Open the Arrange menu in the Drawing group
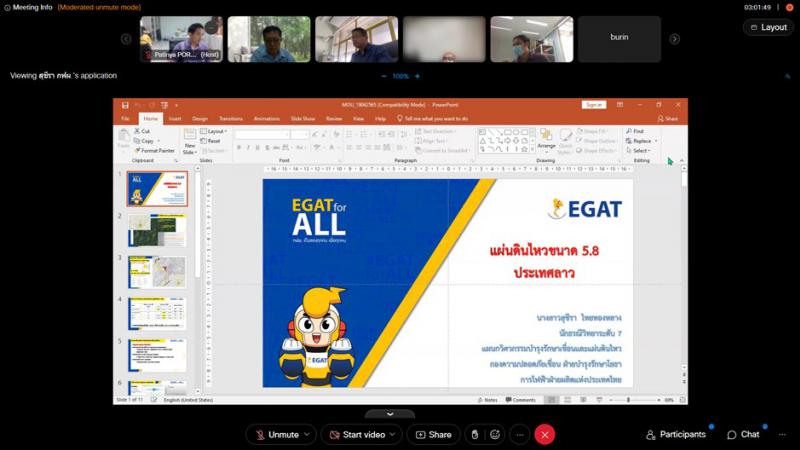This screenshot has height=450, width=800. (546, 141)
